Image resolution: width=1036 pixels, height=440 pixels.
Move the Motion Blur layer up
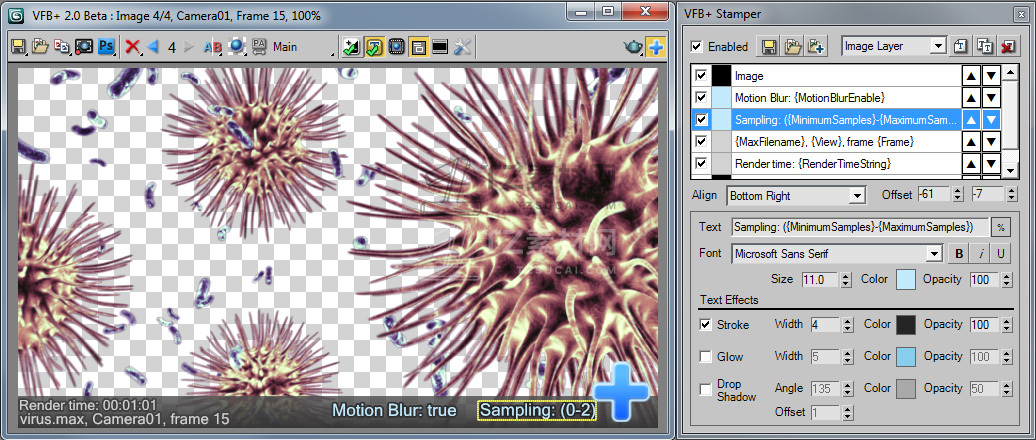[x=971, y=98]
